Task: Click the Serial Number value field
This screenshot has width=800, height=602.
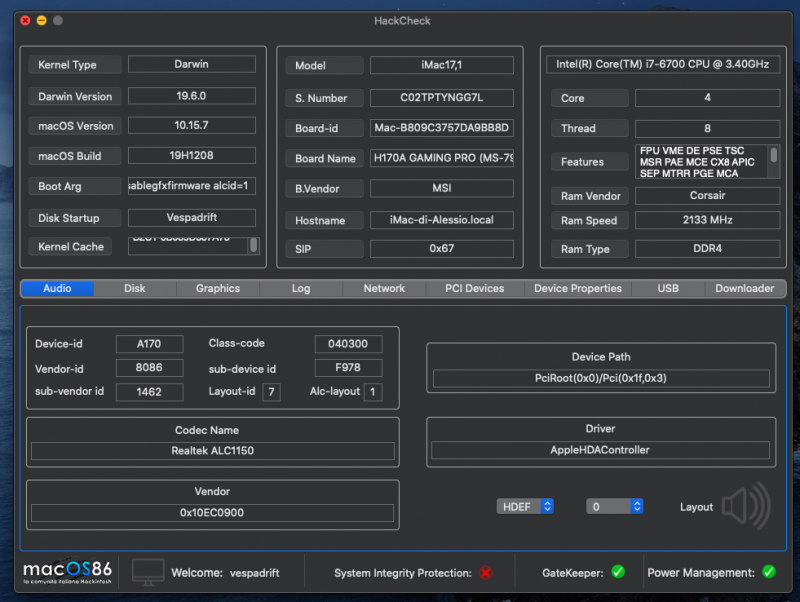Action: coord(441,98)
